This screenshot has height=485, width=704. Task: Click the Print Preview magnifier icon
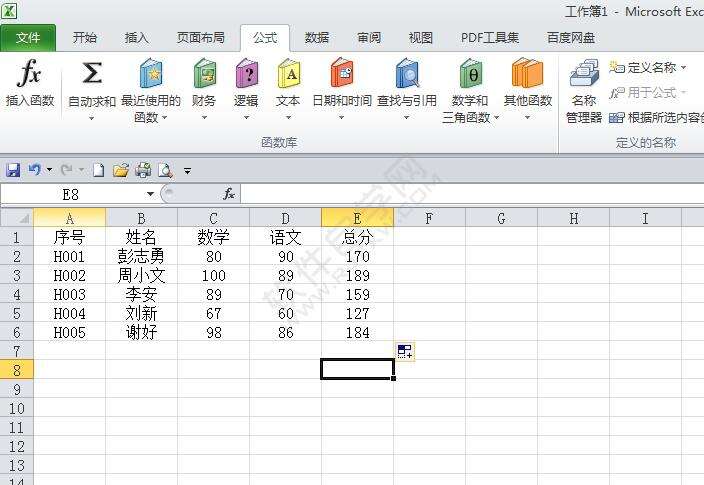click(165, 170)
